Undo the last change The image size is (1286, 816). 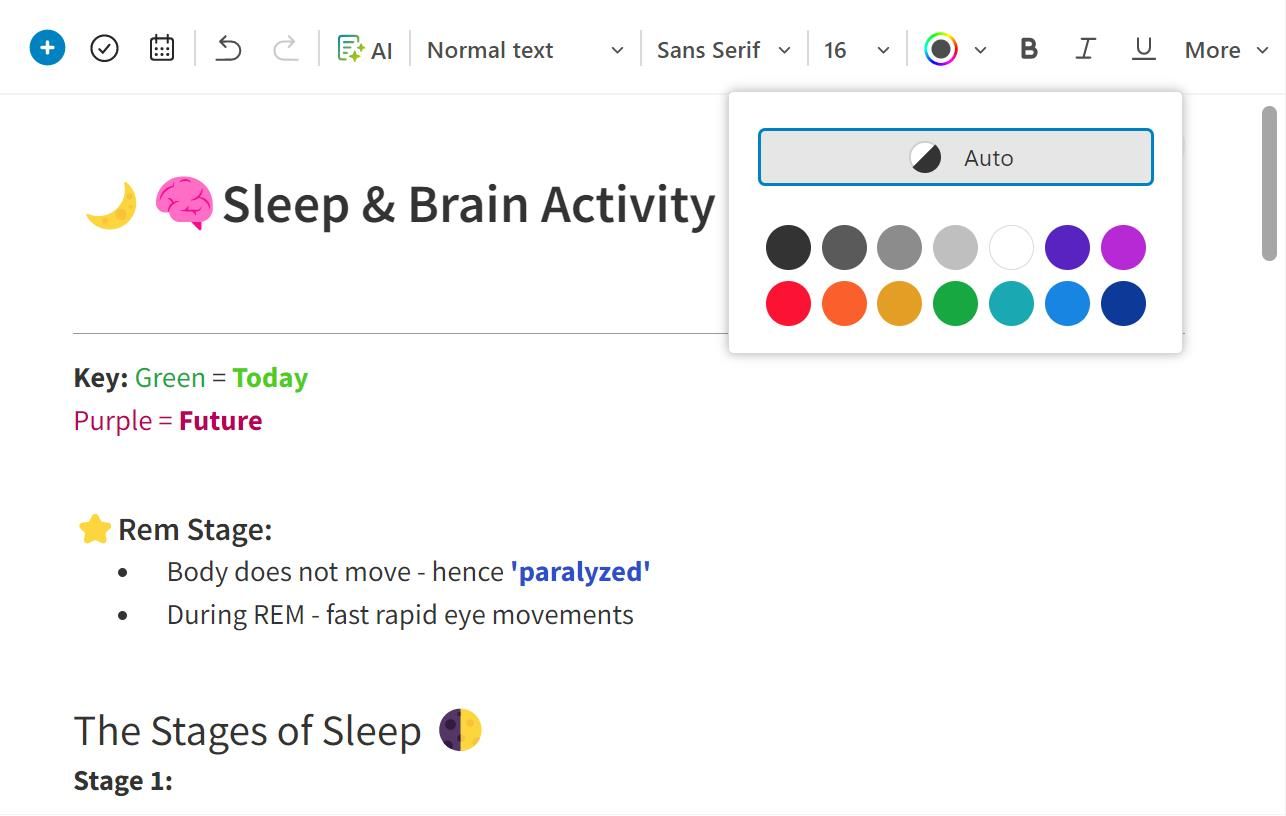pyautogui.click(x=227, y=47)
